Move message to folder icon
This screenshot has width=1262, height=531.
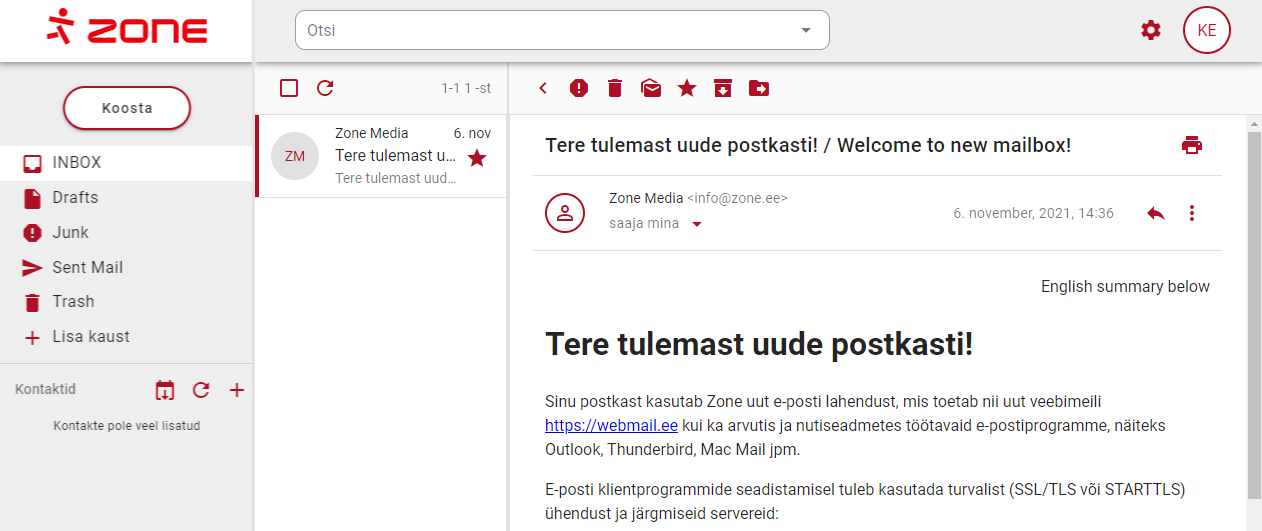(x=759, y=88)
